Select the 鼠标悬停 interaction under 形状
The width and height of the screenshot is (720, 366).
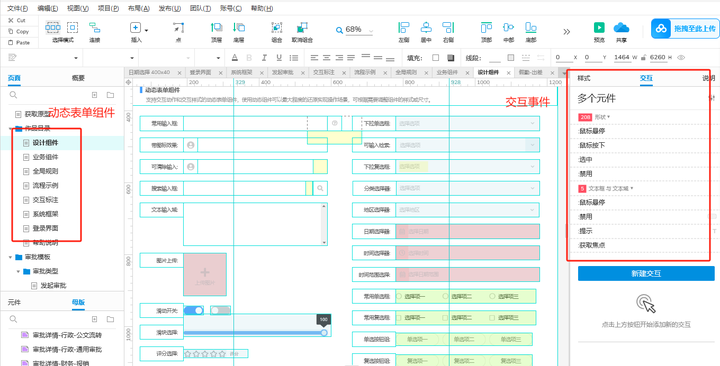[x=592, y=131]
